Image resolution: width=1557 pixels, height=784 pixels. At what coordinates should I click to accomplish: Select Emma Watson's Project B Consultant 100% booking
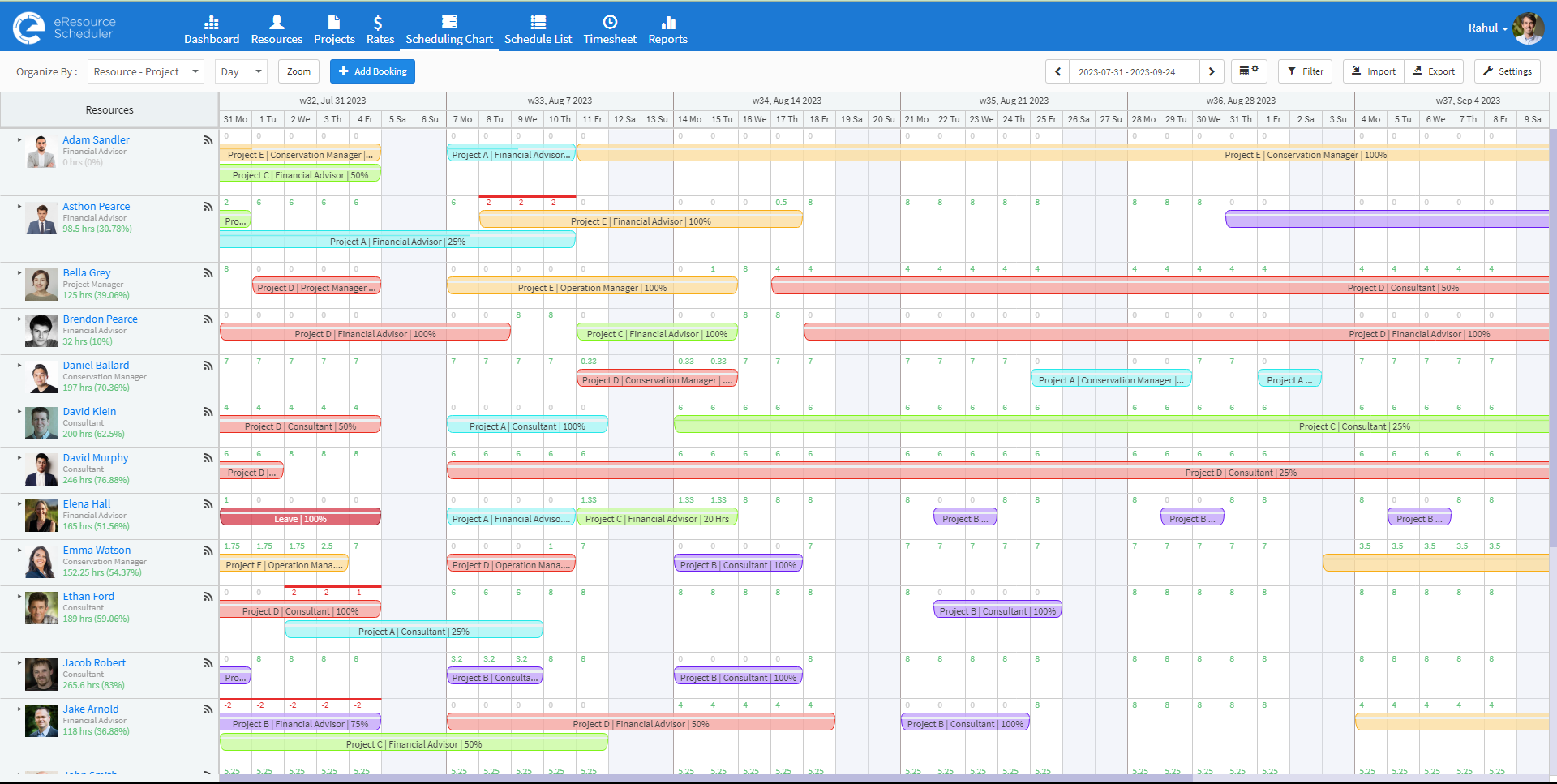(x=738, y=565)
